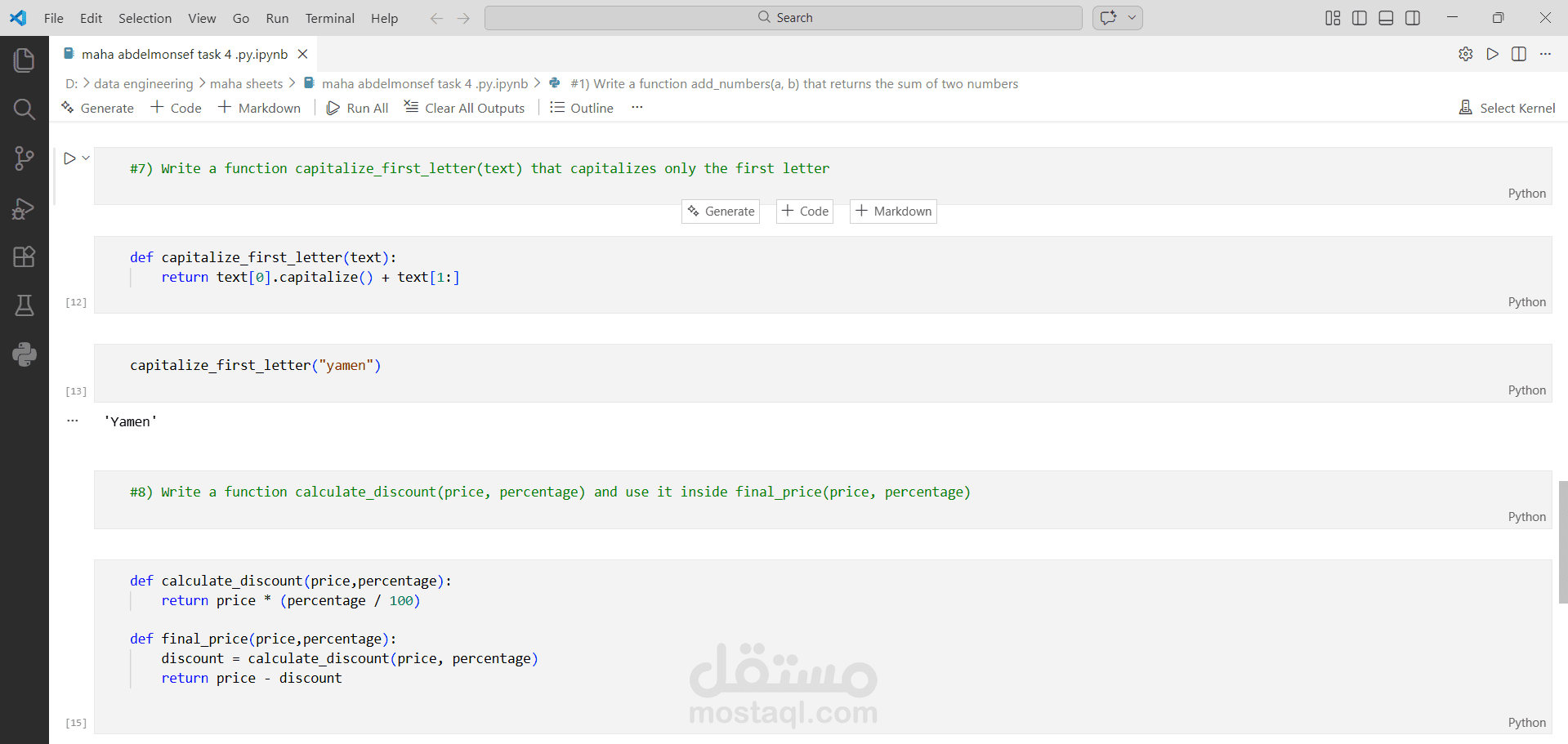The height and width of the screenshot is (744, 1568).
Task: Click inside the capitalize_first_letter function cell
Action: [x=823, y=274]
